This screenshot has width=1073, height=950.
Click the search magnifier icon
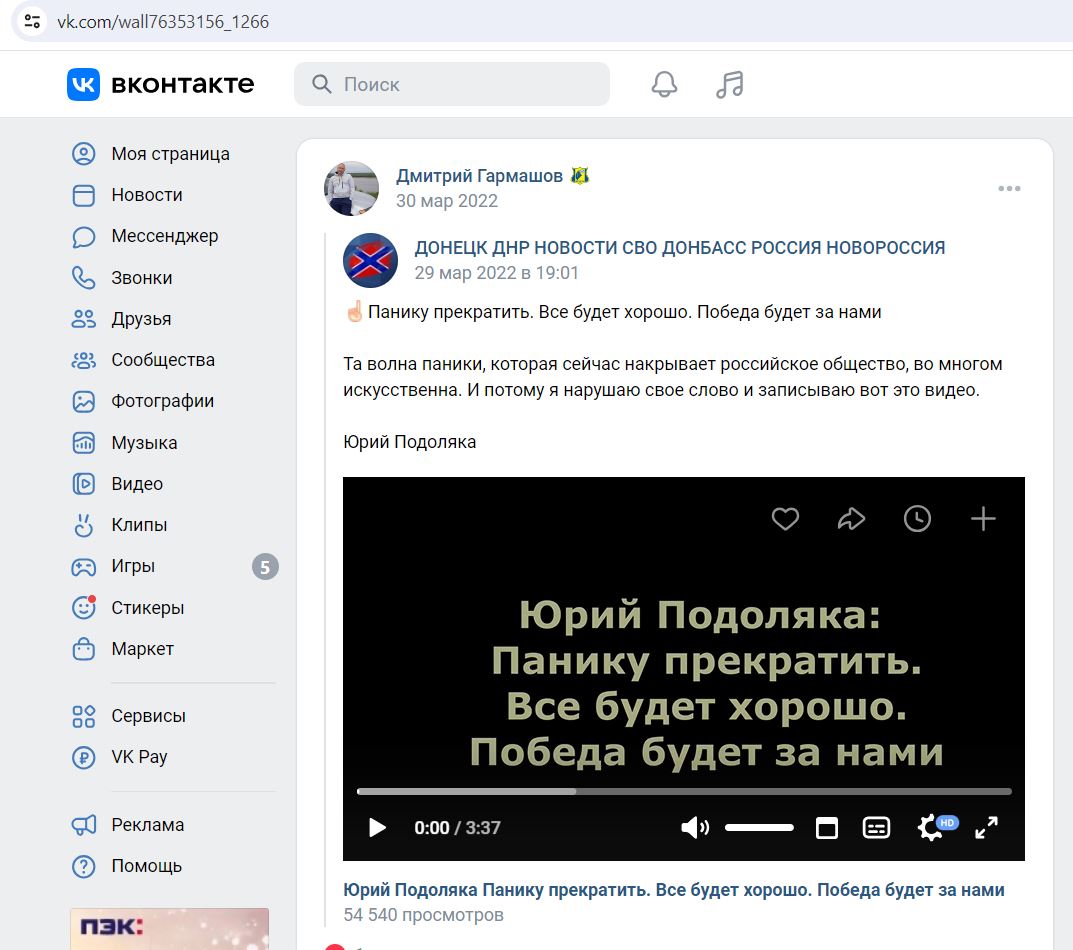(x=321, y=84)
